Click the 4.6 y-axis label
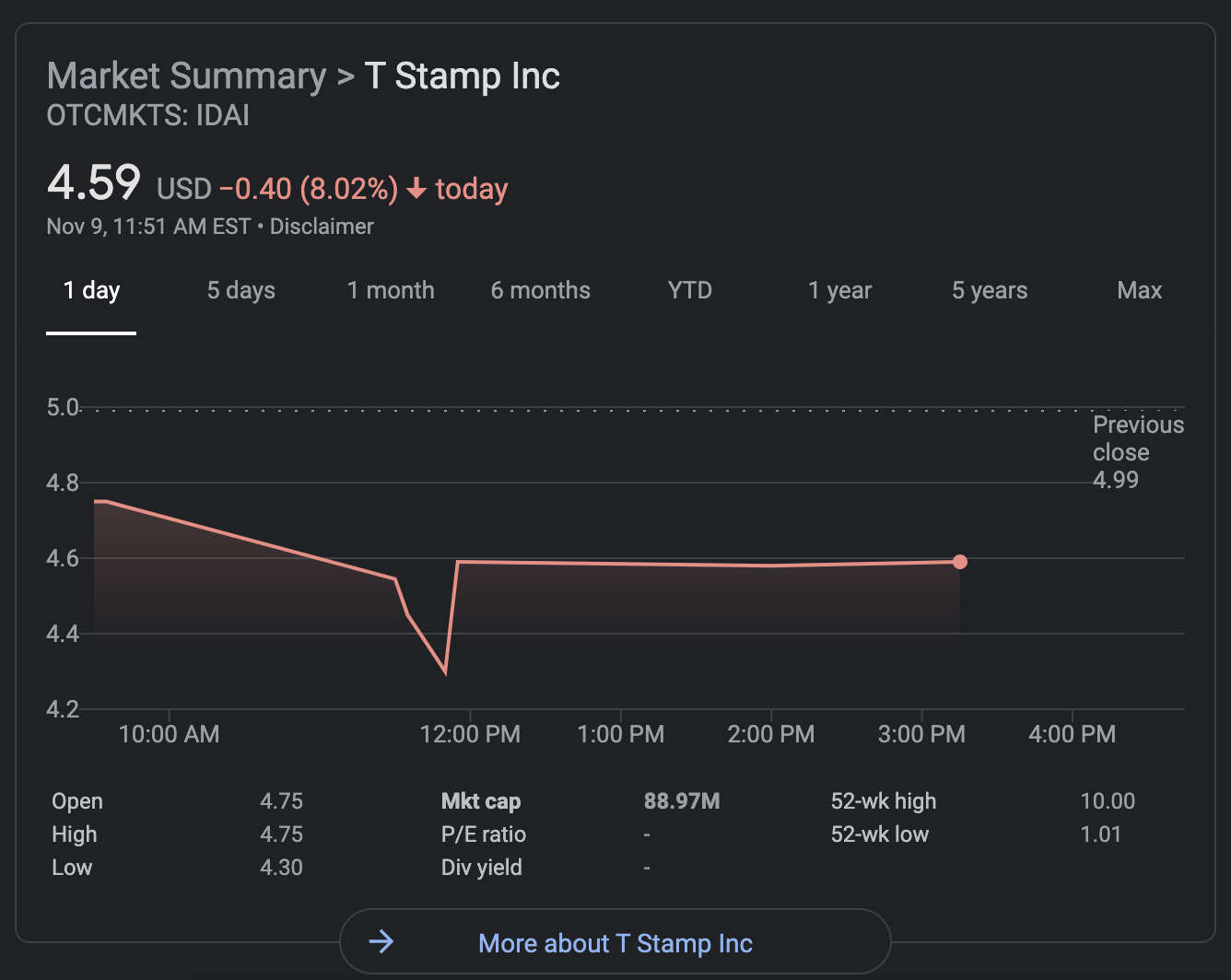Image resolution: width=1231 pixels, height=980 pixels. pos(63,558)
